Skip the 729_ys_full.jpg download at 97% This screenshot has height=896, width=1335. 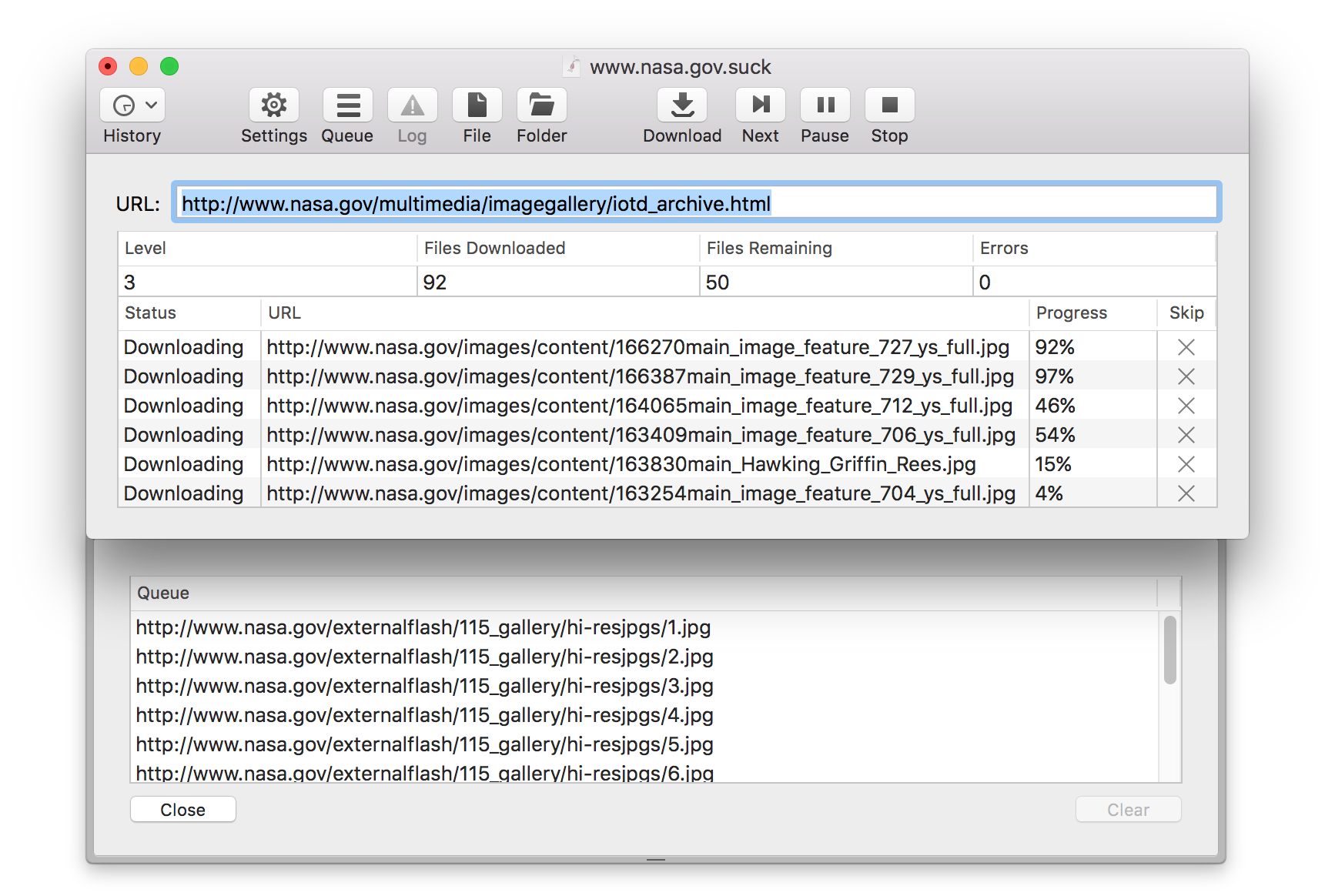click(1186, 376)
